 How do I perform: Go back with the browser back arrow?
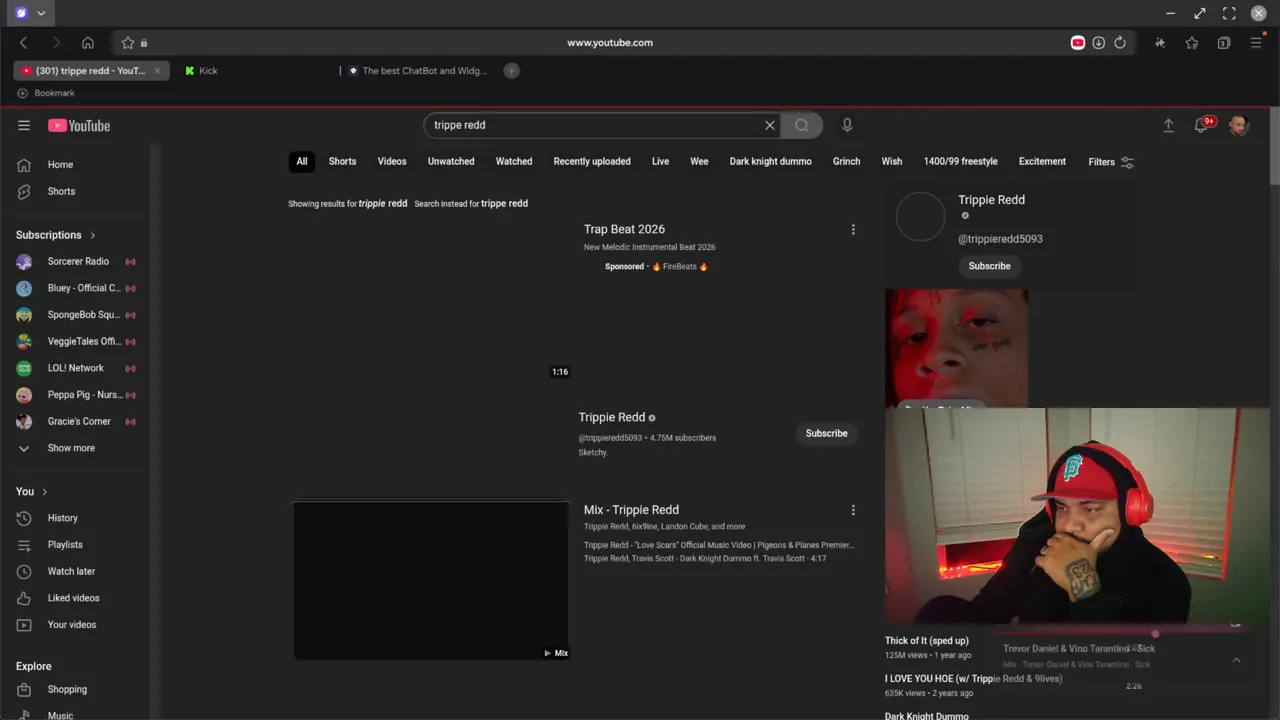click(24, 43)
